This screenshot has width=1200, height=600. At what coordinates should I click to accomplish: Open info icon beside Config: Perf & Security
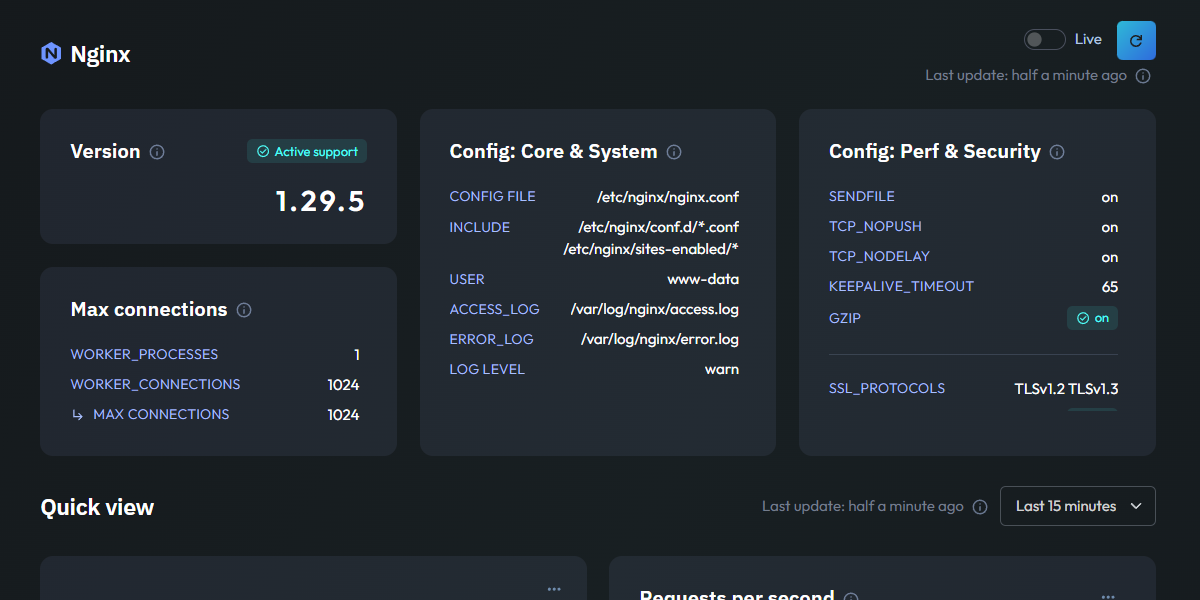point(1057,152)
